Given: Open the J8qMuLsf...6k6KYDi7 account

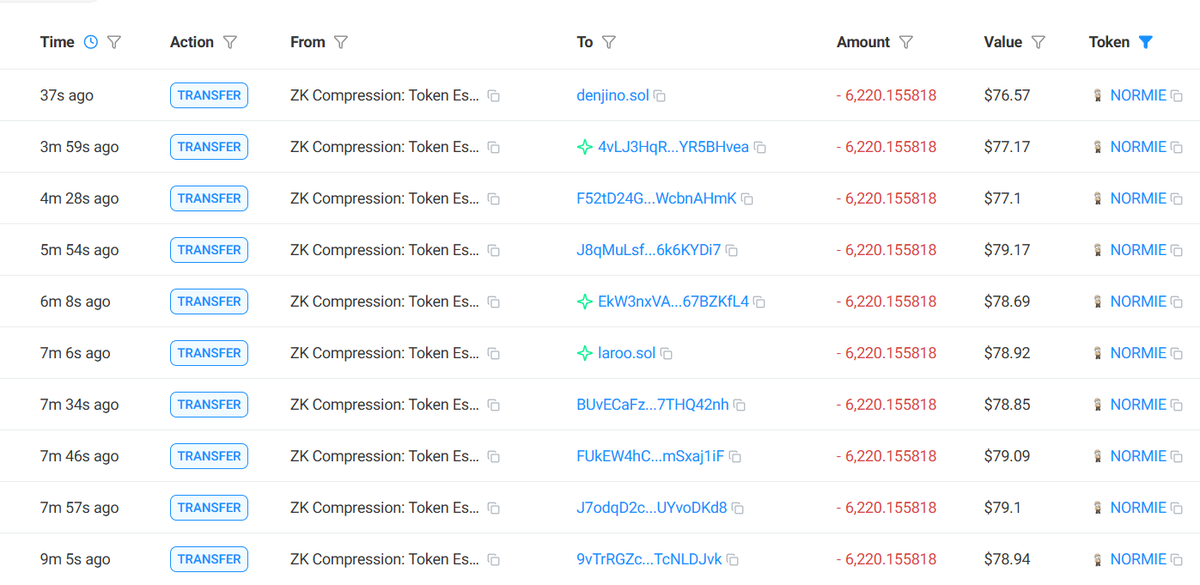Looking at the screenshot, I should (x=649, y=250).
